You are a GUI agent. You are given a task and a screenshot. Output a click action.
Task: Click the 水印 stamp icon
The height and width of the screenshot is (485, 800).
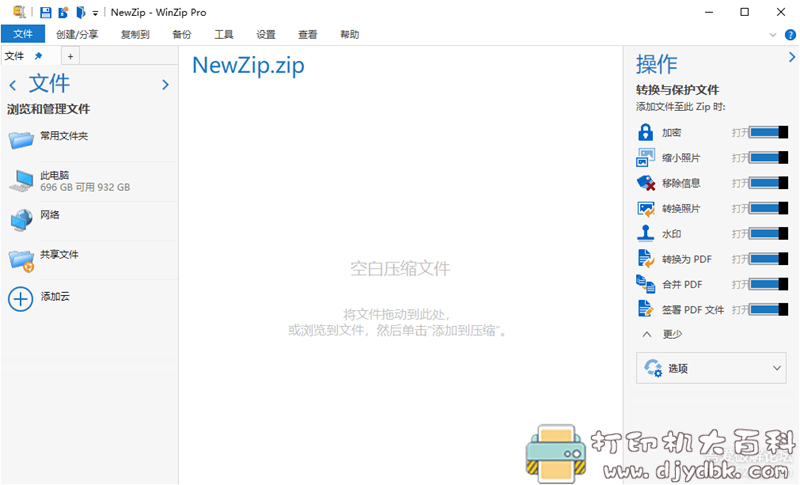pos(645,233)
